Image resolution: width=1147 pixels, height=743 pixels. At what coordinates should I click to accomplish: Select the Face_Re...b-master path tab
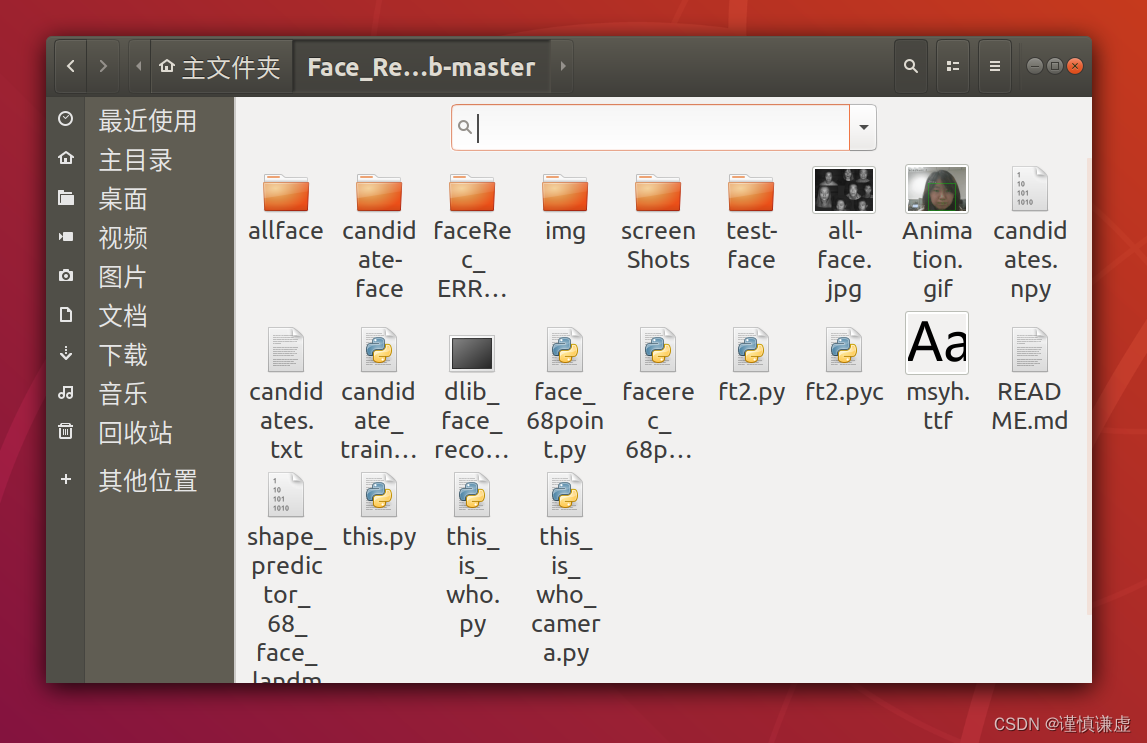coord(421,67)
